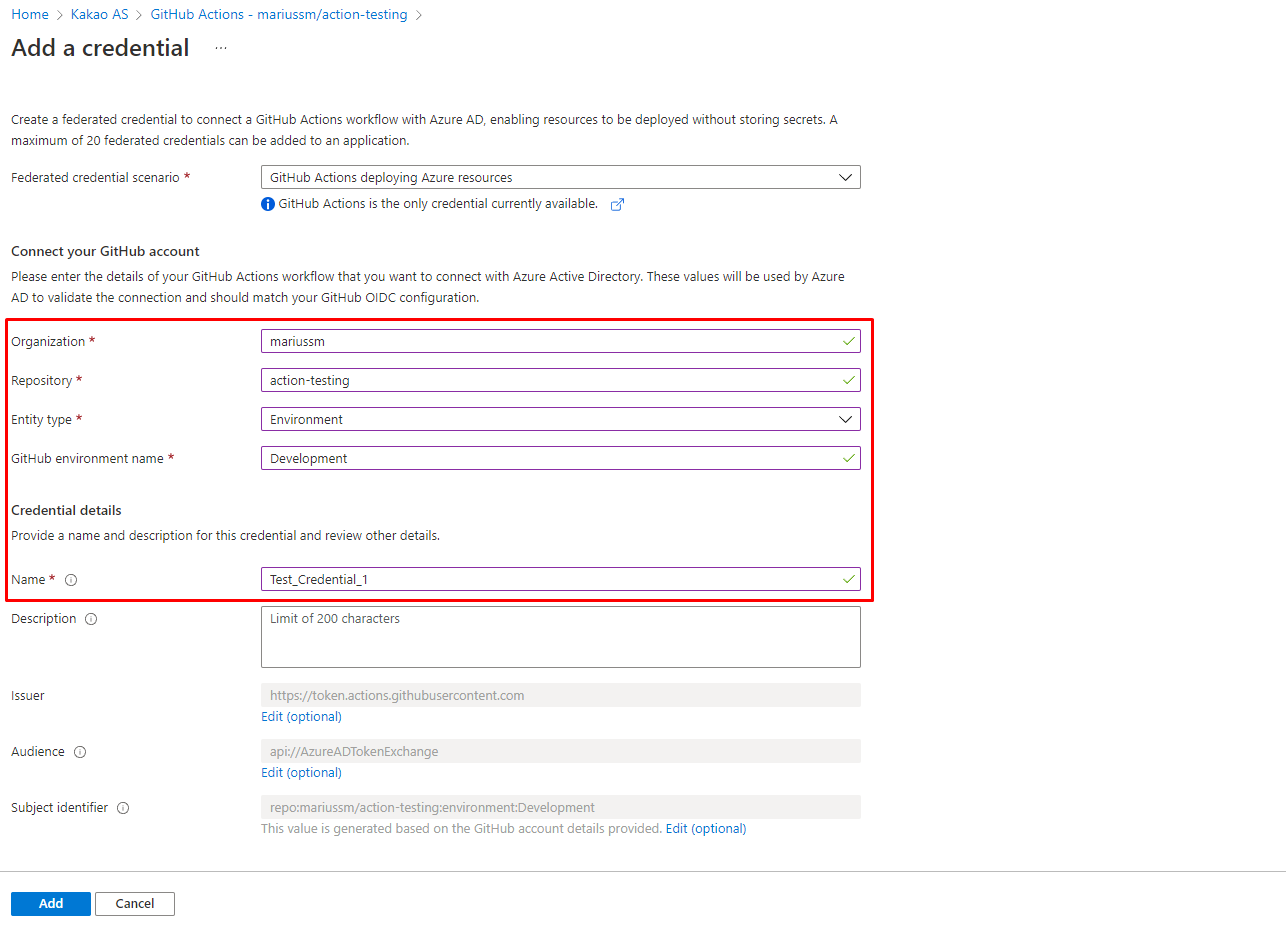Click the blue info icon before GitHub Actions notice
This screenshot has height=927, width=1286.
(266, 203)
